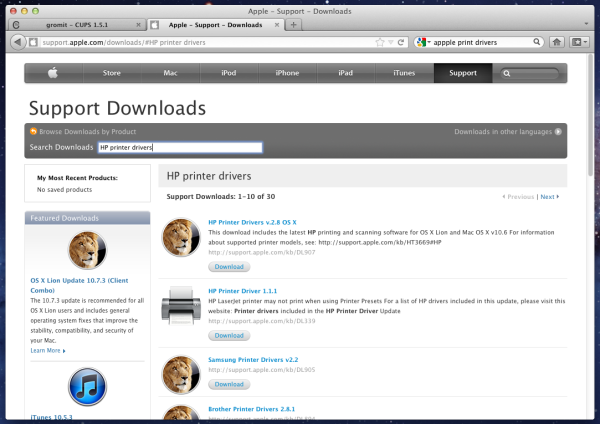
Task: Open the iPod navigation item
Action: pyautogui.click(x=228, y=73)
